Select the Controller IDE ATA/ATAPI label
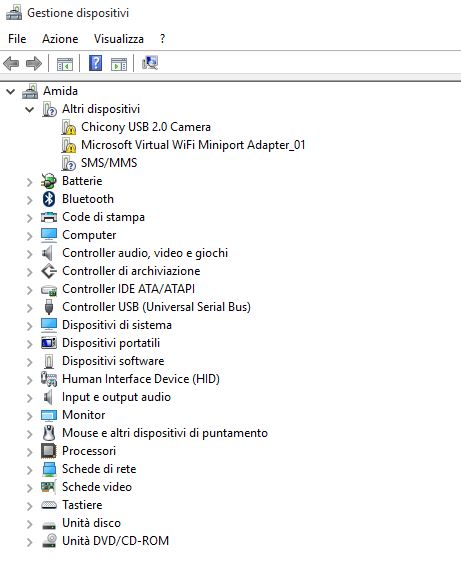Viewport: 461px width, 569px height. (128, 289)
